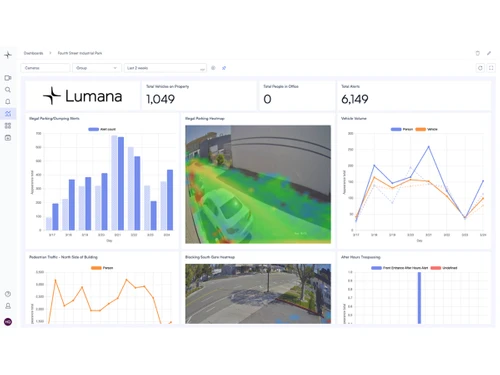The height and width of the screenshot is (375, 500).
Task: Toggle the Front Entrance After Hours Alert legend
Action: (x=400, y=268)
